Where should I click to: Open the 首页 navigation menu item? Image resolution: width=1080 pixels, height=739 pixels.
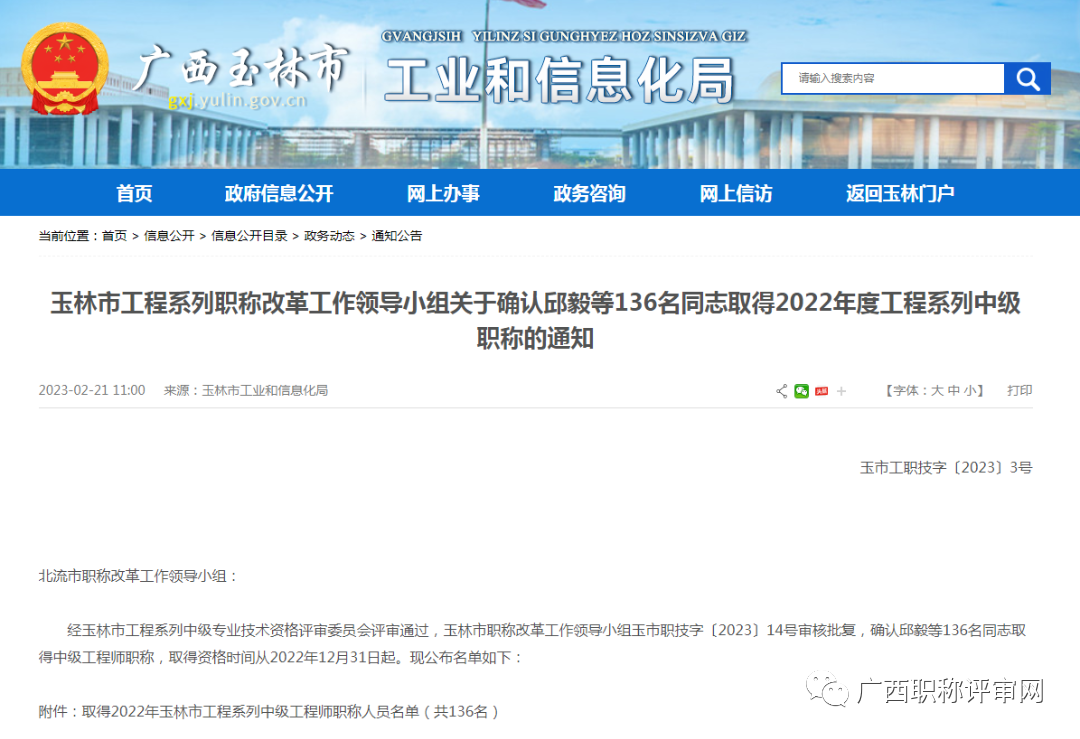coord(134,194)
